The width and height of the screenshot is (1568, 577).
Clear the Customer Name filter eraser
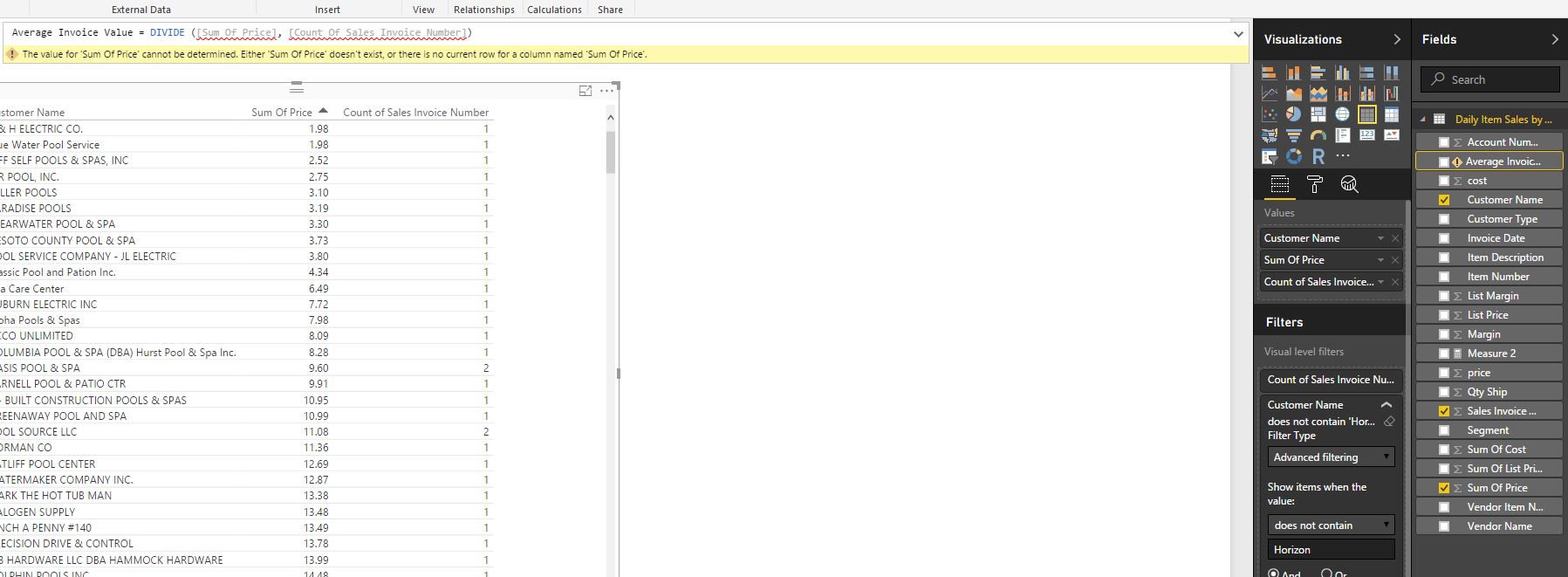coord(1389,422)
